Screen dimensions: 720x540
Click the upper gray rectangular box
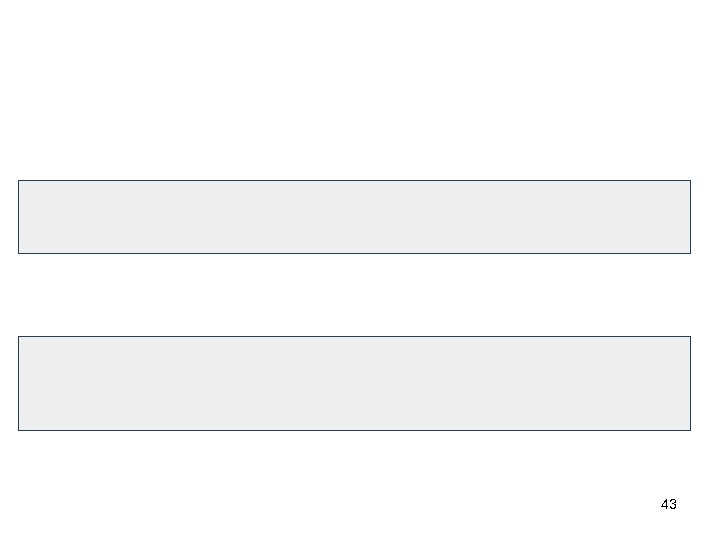tap(354, 216)
